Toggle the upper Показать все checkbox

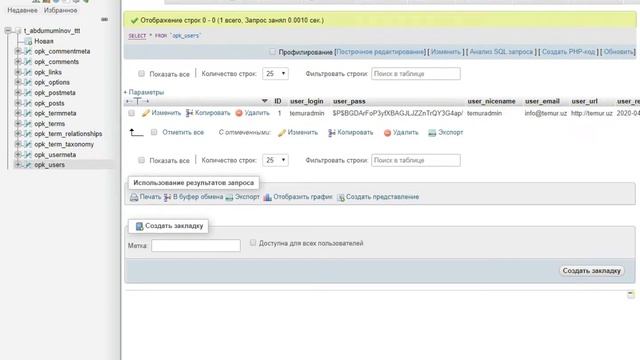[x=141, y=74]
